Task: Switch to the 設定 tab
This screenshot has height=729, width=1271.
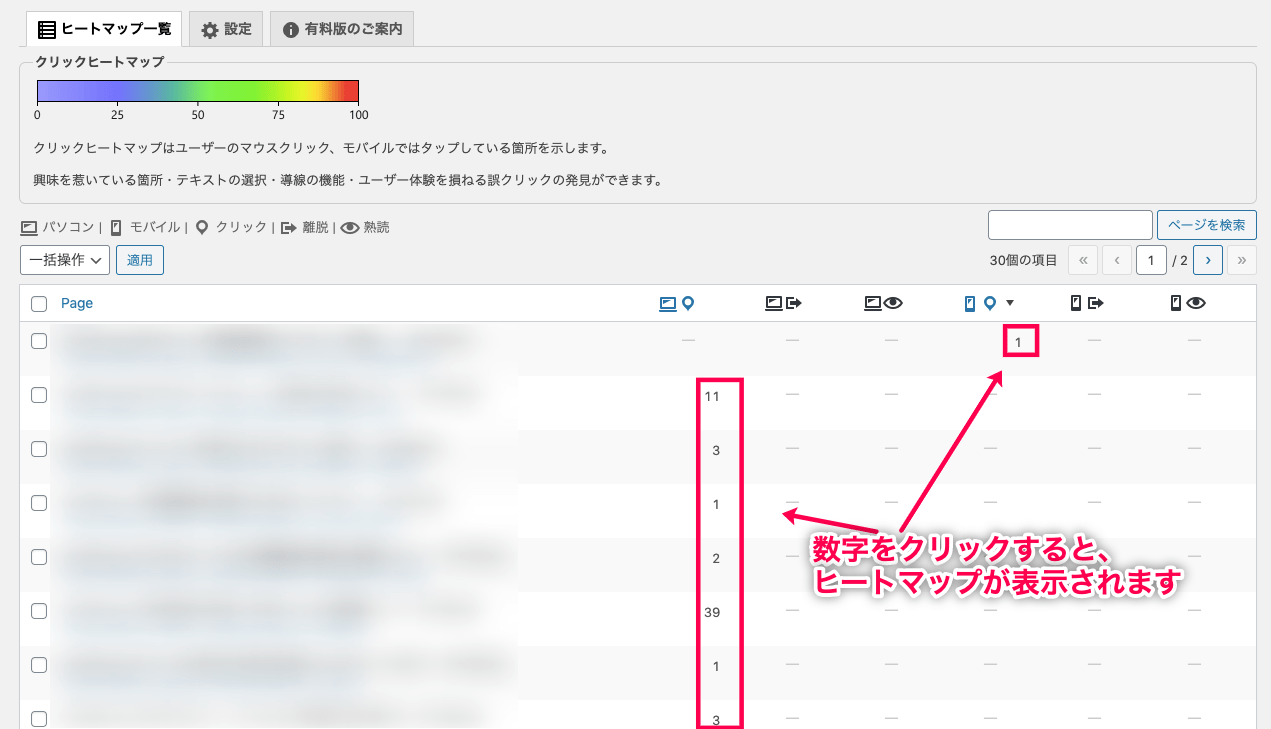Action: point(226,29)
